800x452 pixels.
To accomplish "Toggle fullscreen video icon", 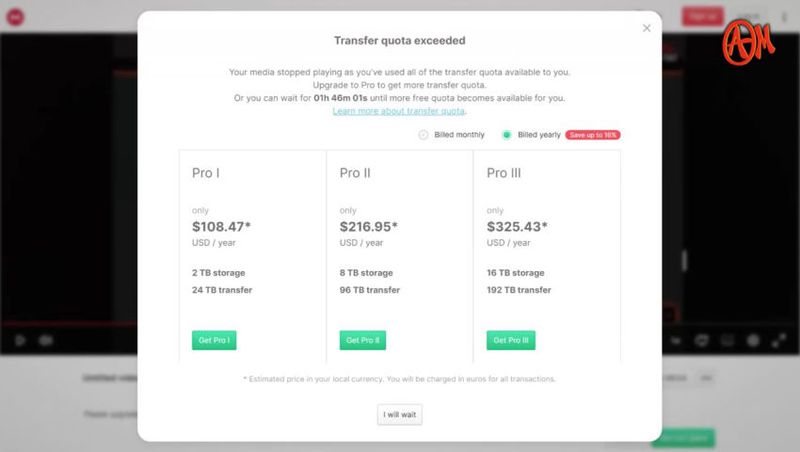I will [779, 340].
